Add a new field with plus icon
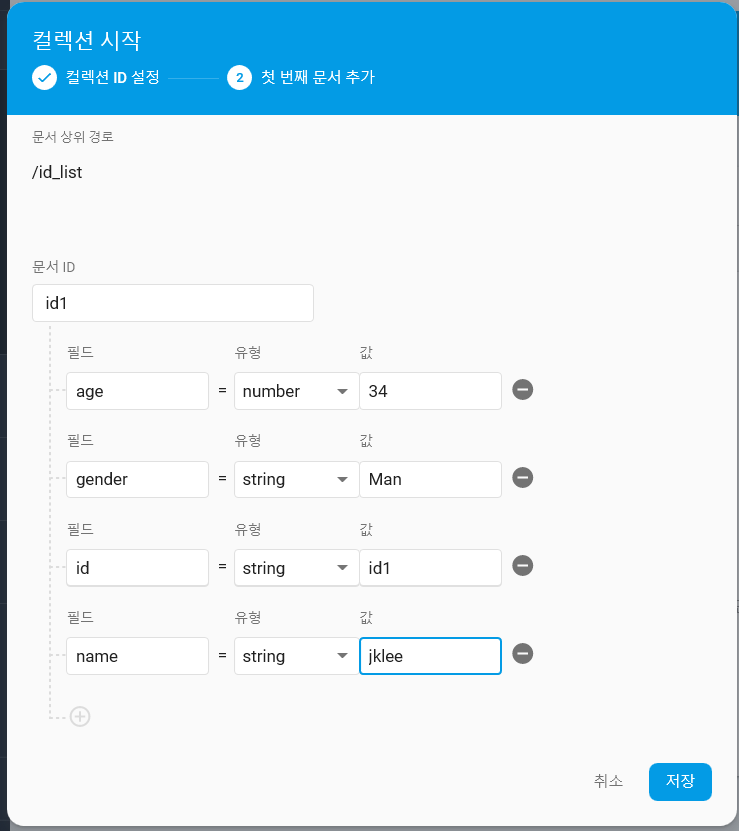Screen dimensions: 739x831 pyautogui.click(x=80, y=716)
